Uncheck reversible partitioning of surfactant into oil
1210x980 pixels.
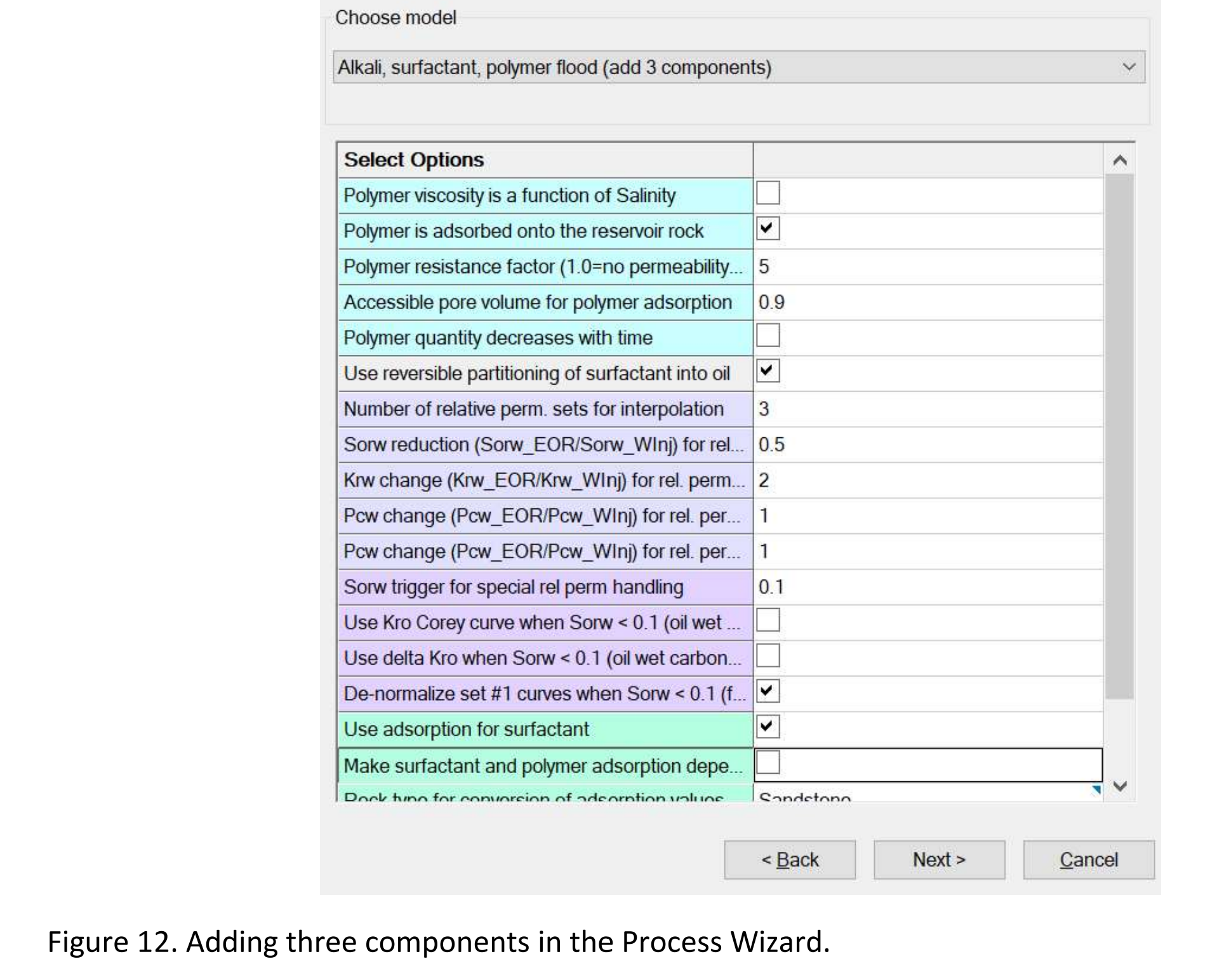point(768,371)
